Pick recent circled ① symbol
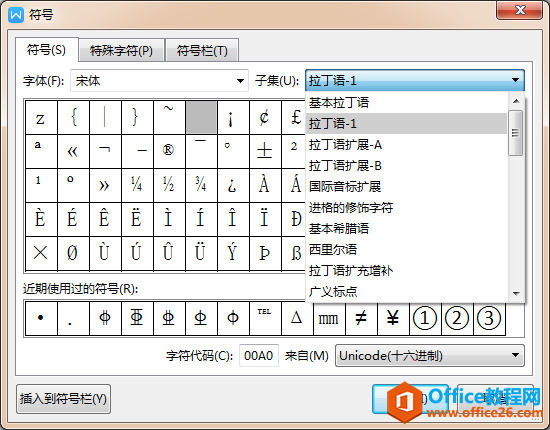The height and width of the screenshot is (430, 550). (425, 318)
